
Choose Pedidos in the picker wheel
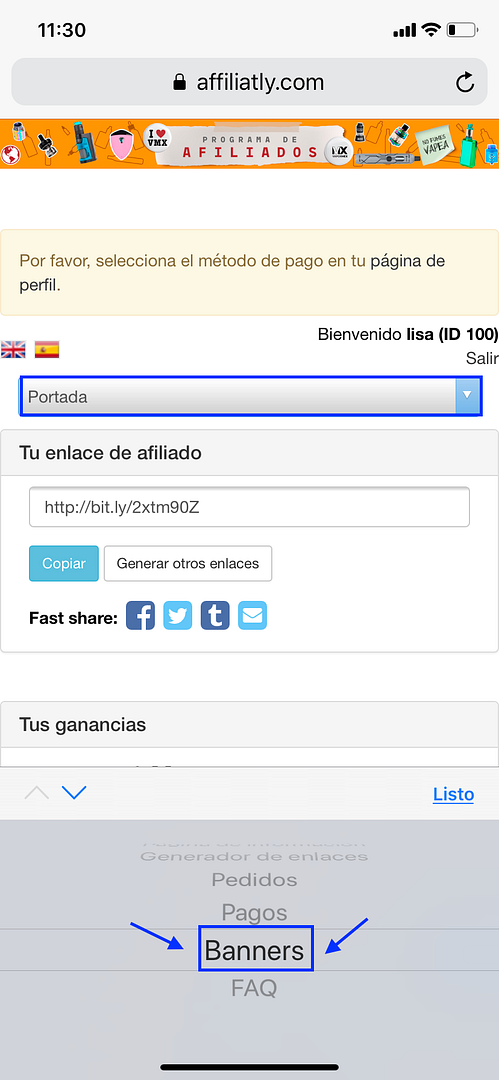[254, 880]
